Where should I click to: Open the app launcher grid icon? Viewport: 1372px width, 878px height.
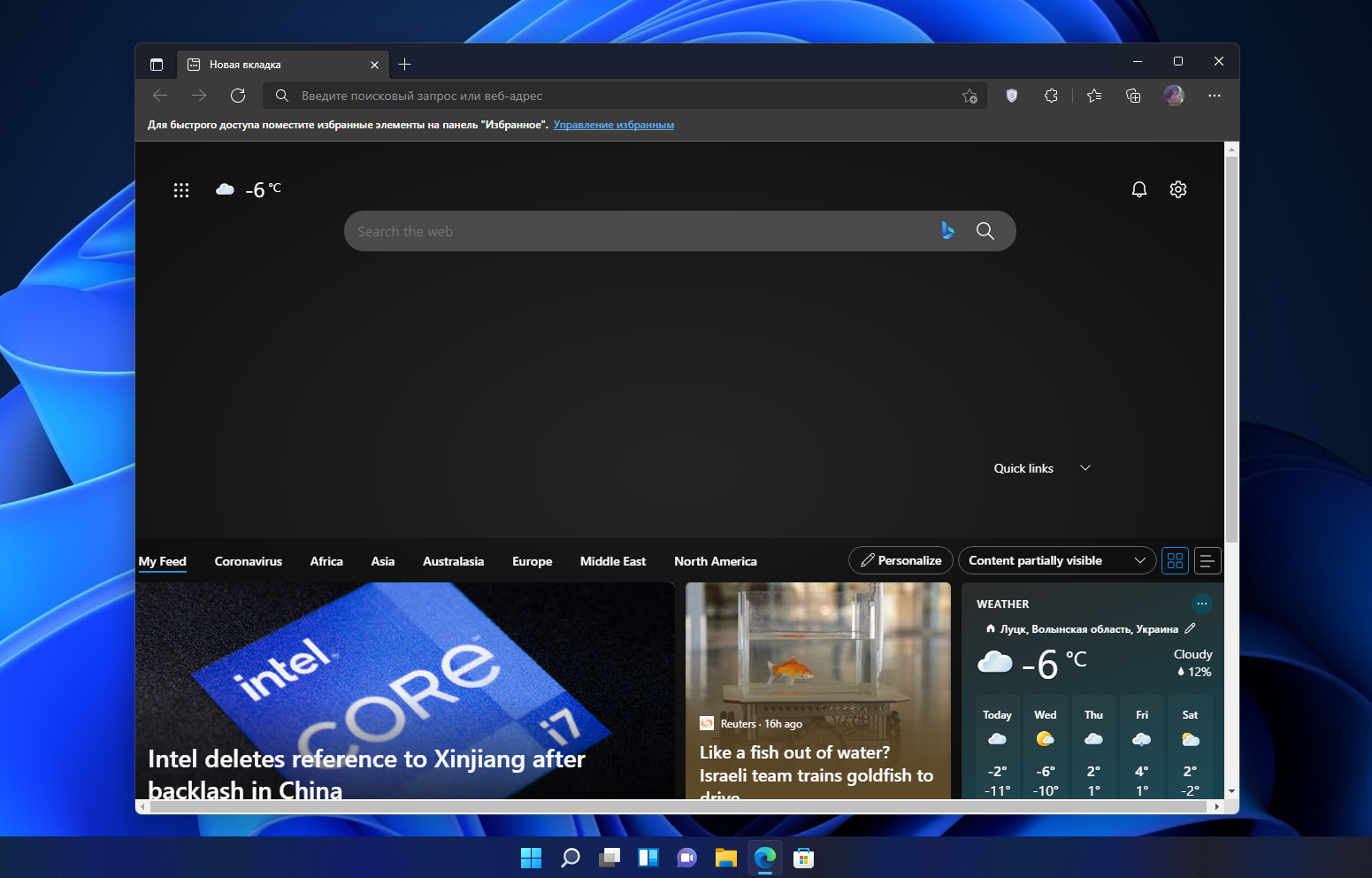point(181,189)
